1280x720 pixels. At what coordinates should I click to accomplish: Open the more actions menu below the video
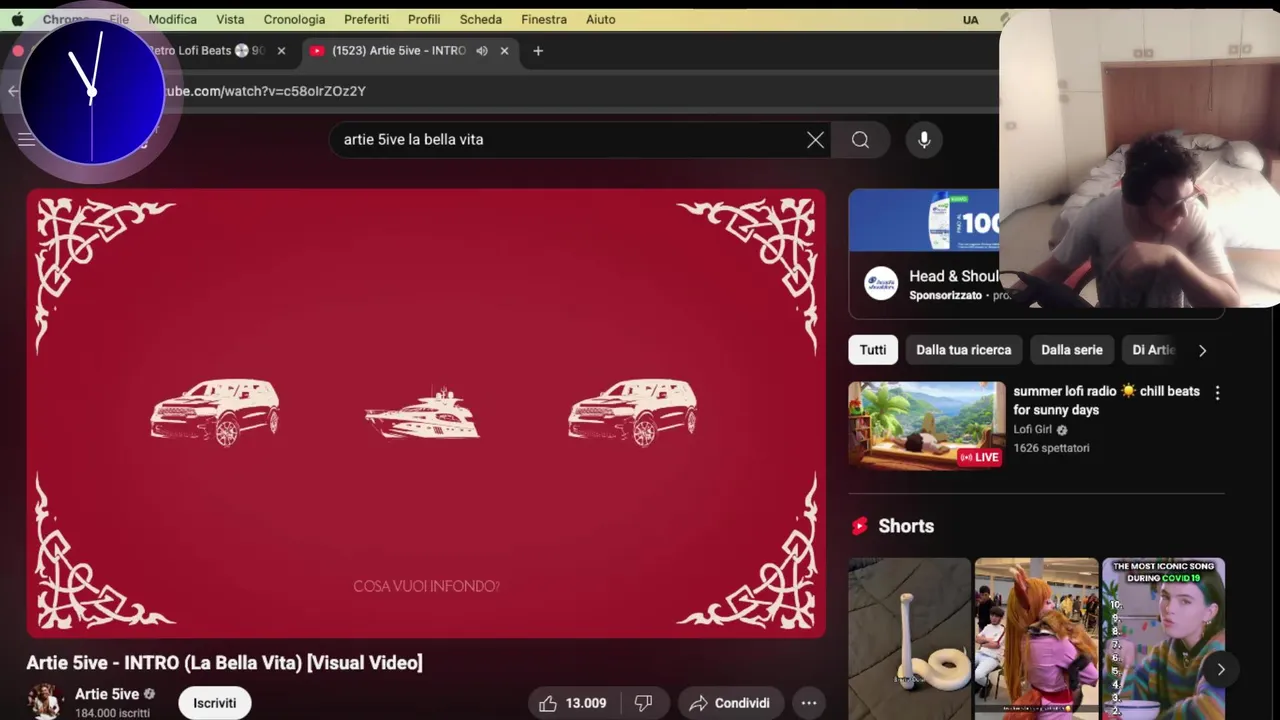pos(809,703)
